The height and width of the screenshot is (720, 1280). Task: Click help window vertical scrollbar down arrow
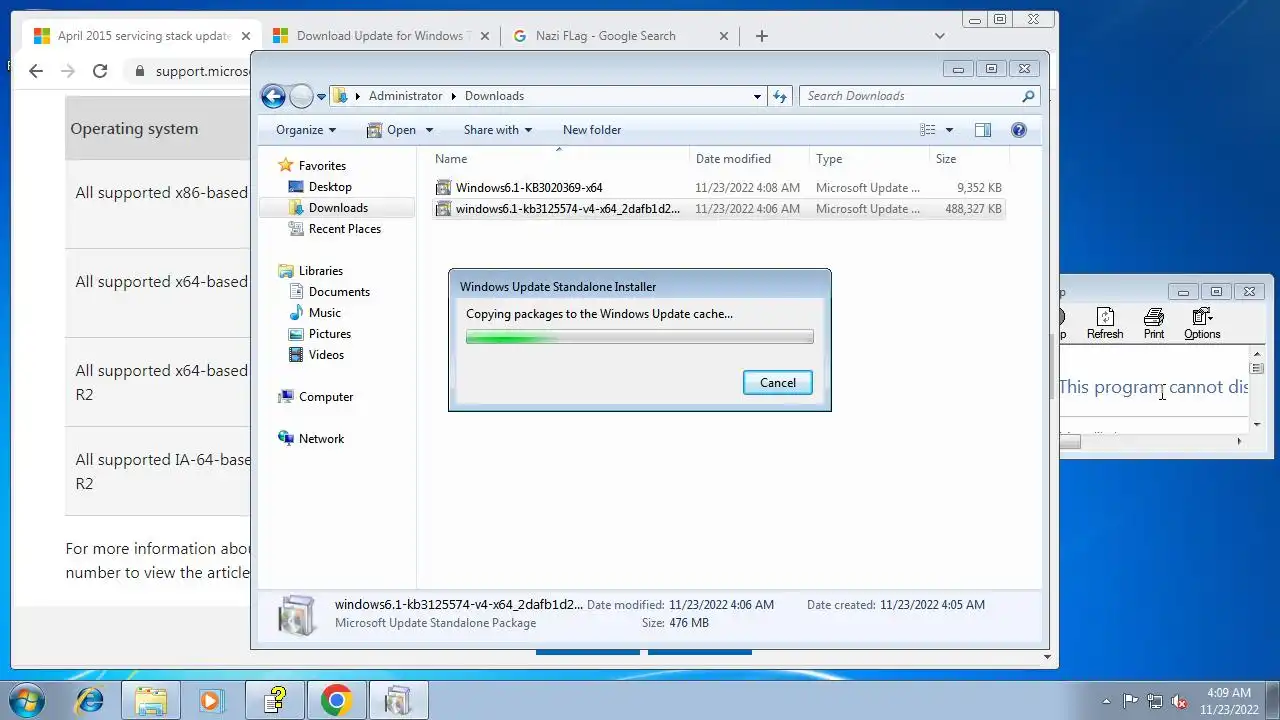point(1257,424)
